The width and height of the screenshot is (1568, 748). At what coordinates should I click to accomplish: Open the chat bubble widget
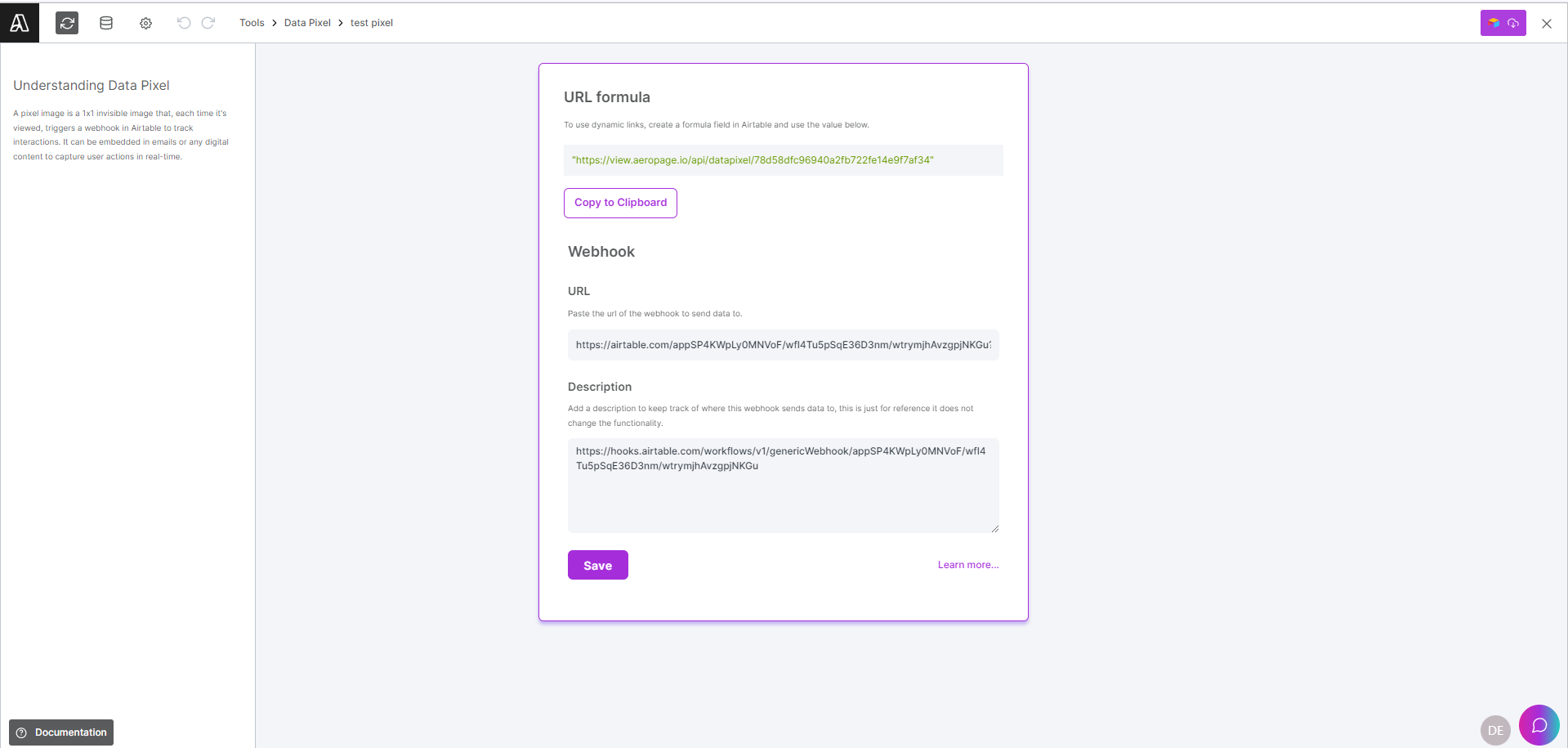(1539, 725)
